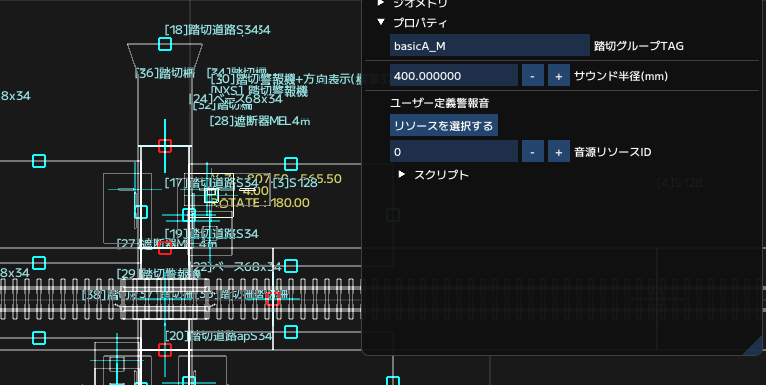Decrease サウンド半径 with minus button
Screen dimensions: 766x385
coord(532,76)
